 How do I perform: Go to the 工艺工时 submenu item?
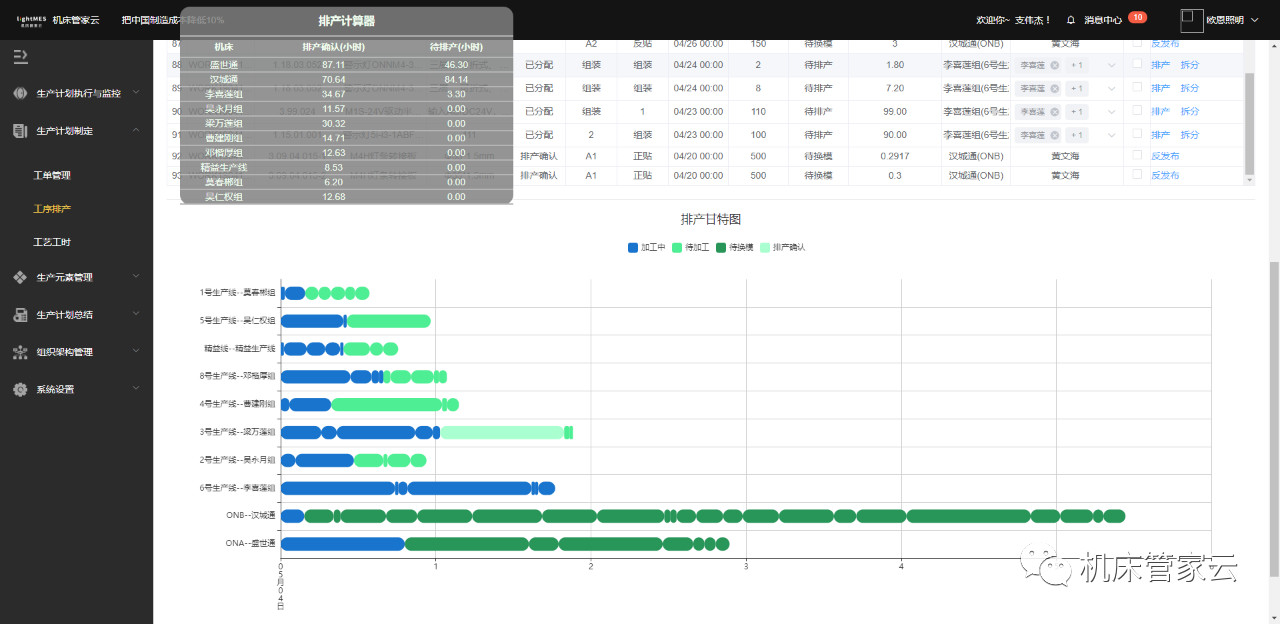tap(52, 243)
